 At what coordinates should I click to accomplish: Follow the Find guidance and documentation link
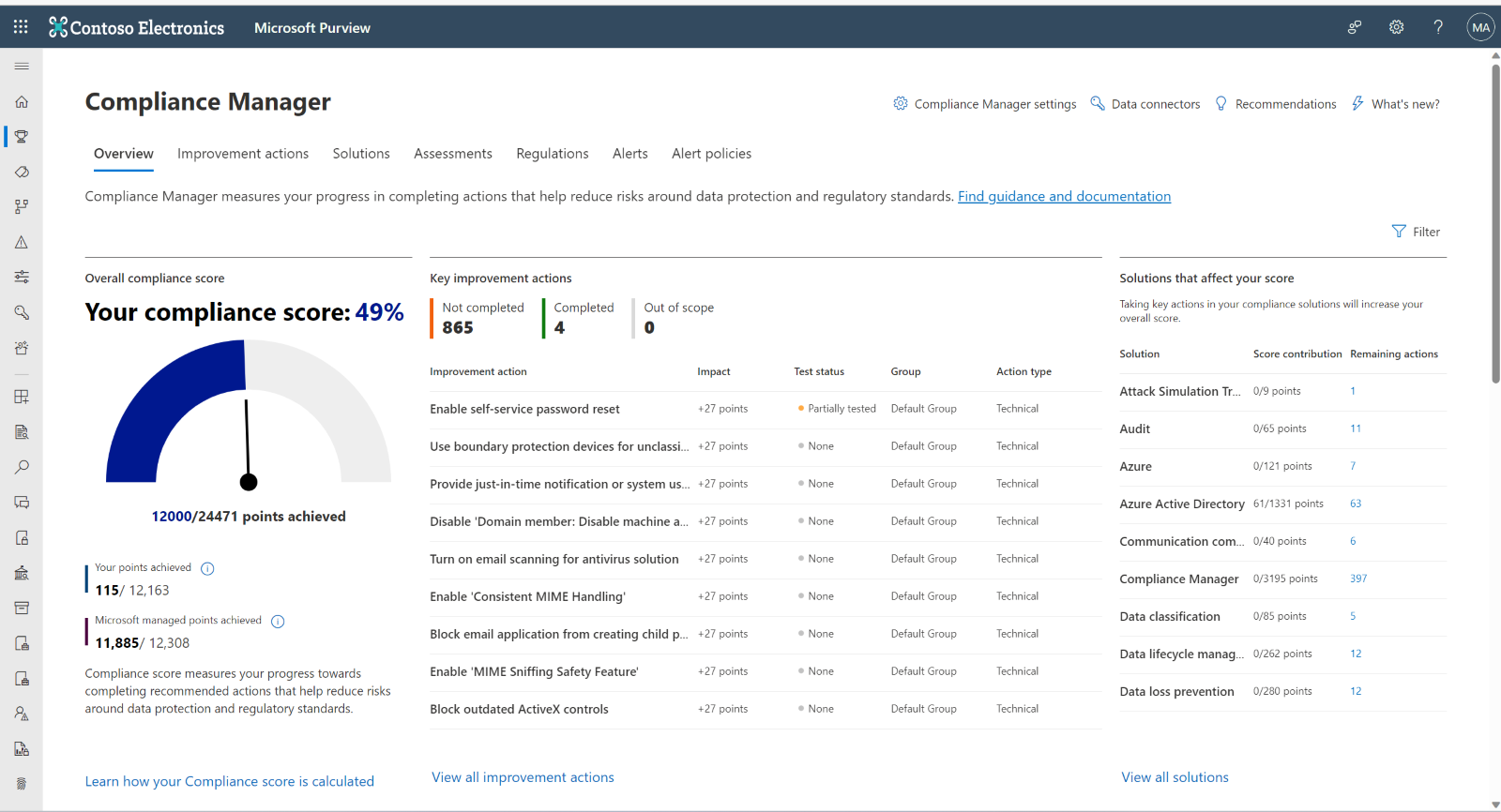pos(1064,196)
